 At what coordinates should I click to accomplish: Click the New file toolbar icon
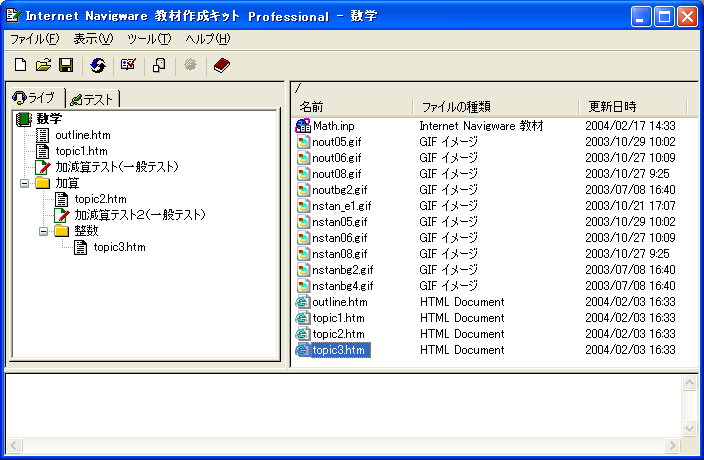pyautogui.click(x=20, y=65)
